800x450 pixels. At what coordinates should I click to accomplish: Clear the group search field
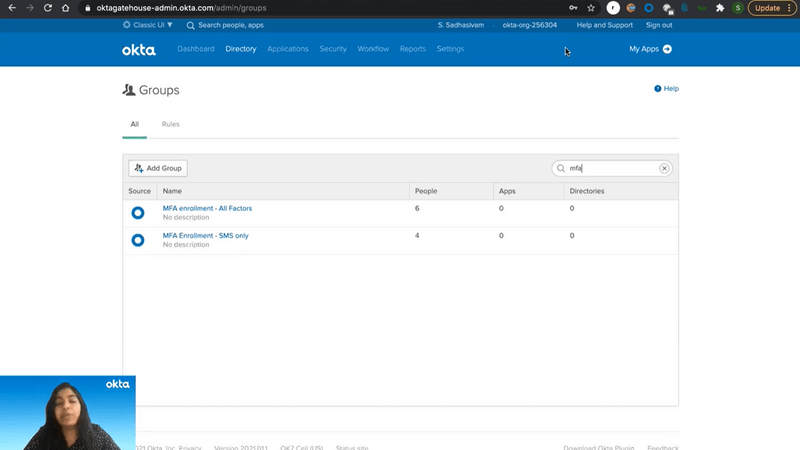664,168
